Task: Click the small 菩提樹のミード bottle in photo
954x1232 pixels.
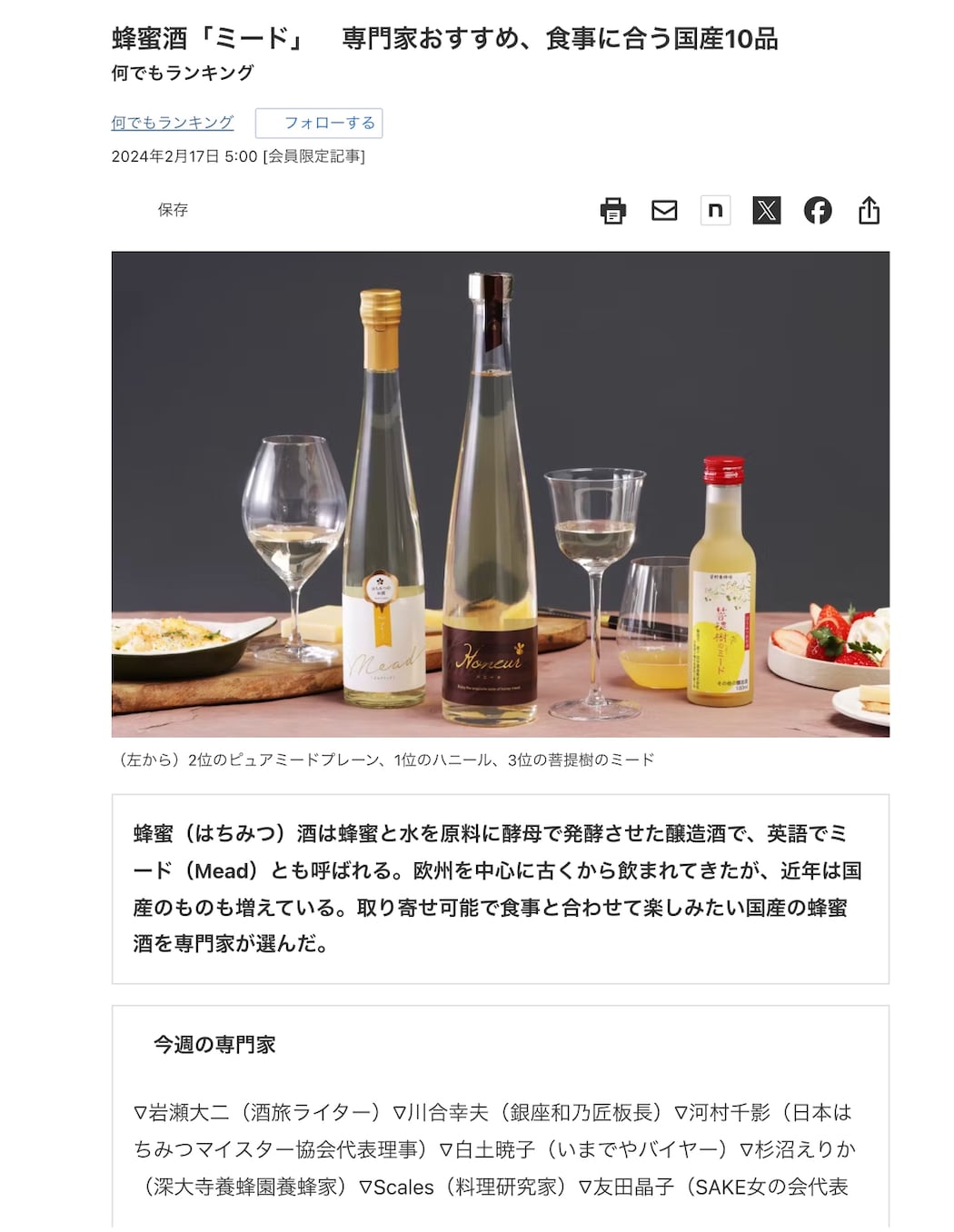Action: coord(722,583)
